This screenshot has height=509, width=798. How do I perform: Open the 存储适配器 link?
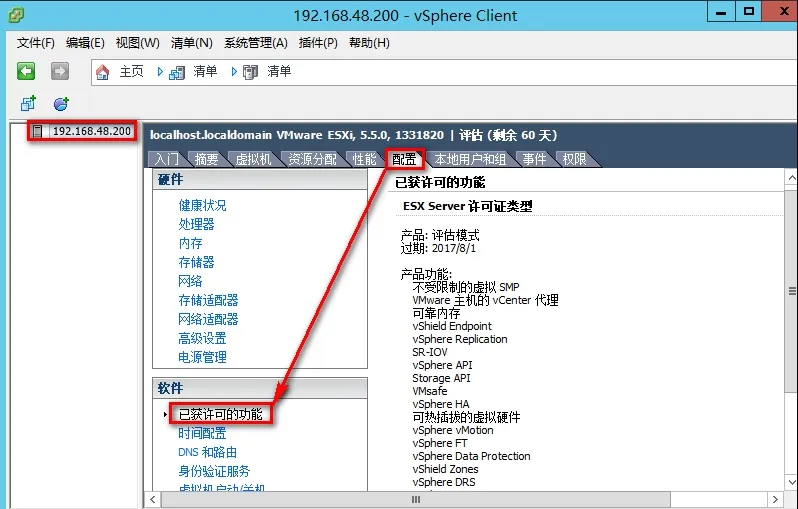point(208,300)
